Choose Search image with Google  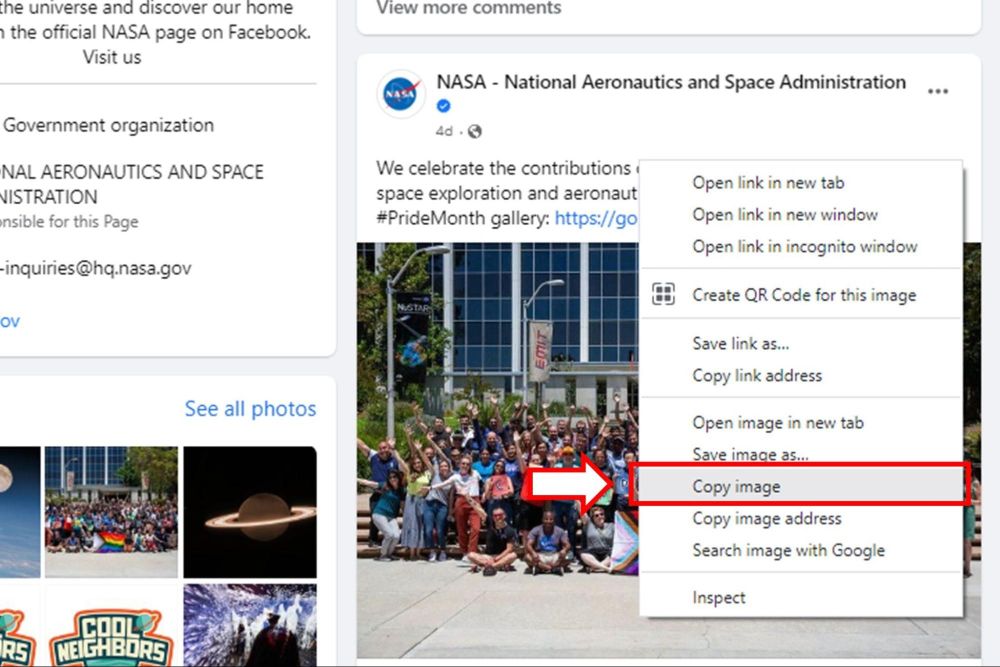coord(800,550)
